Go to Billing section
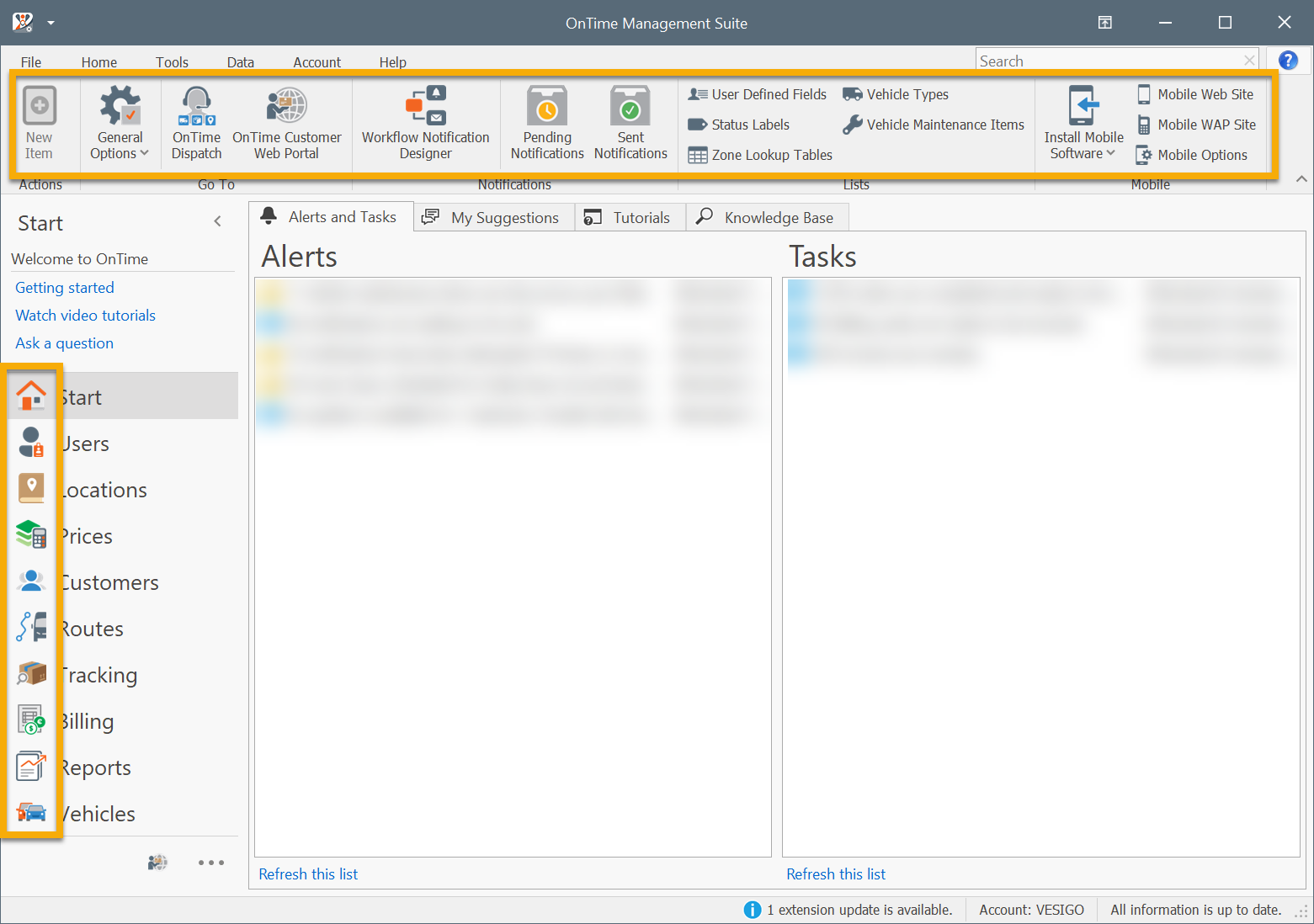The width and height of the screenshot is (1314, 924). pos(124,720)
